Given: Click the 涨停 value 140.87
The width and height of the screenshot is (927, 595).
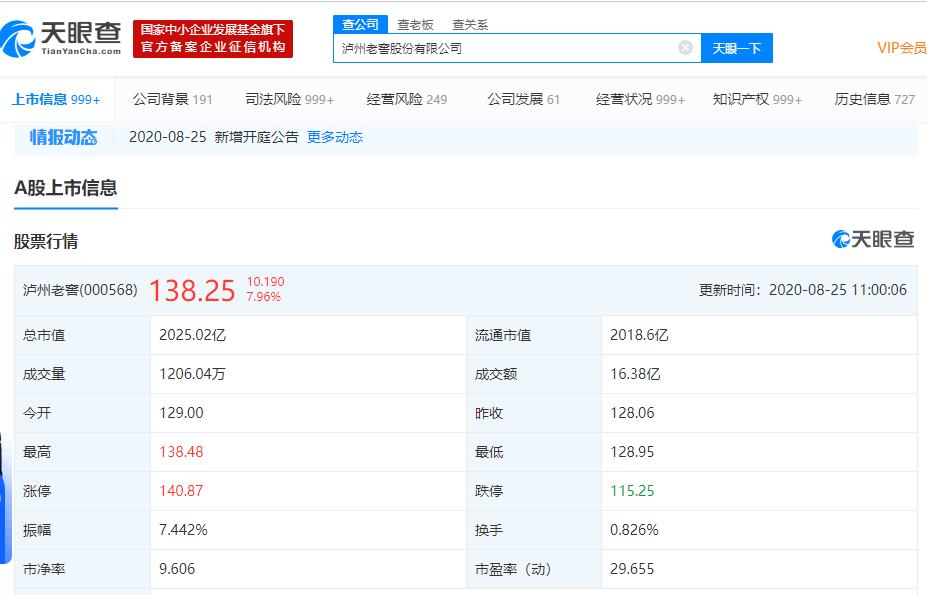Looking at the screenshot, I should [181, 491].
